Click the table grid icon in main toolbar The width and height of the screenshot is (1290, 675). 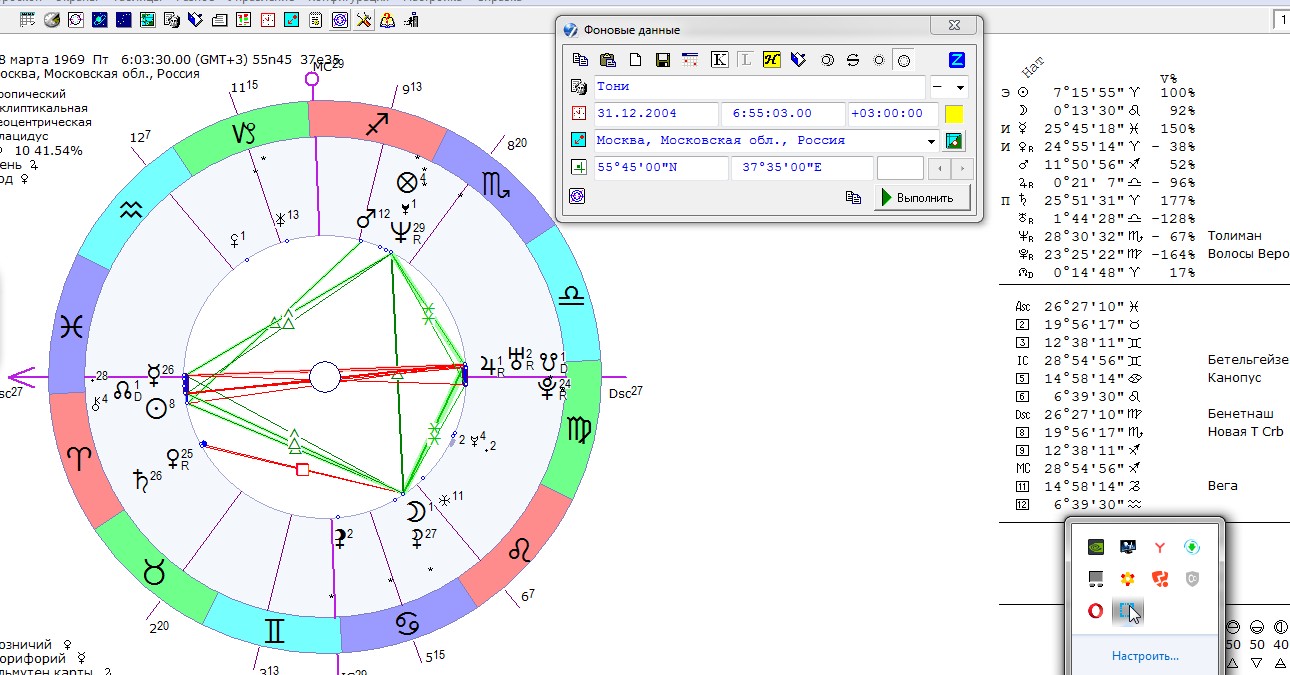pyautogui.click(x=27, y=19)
